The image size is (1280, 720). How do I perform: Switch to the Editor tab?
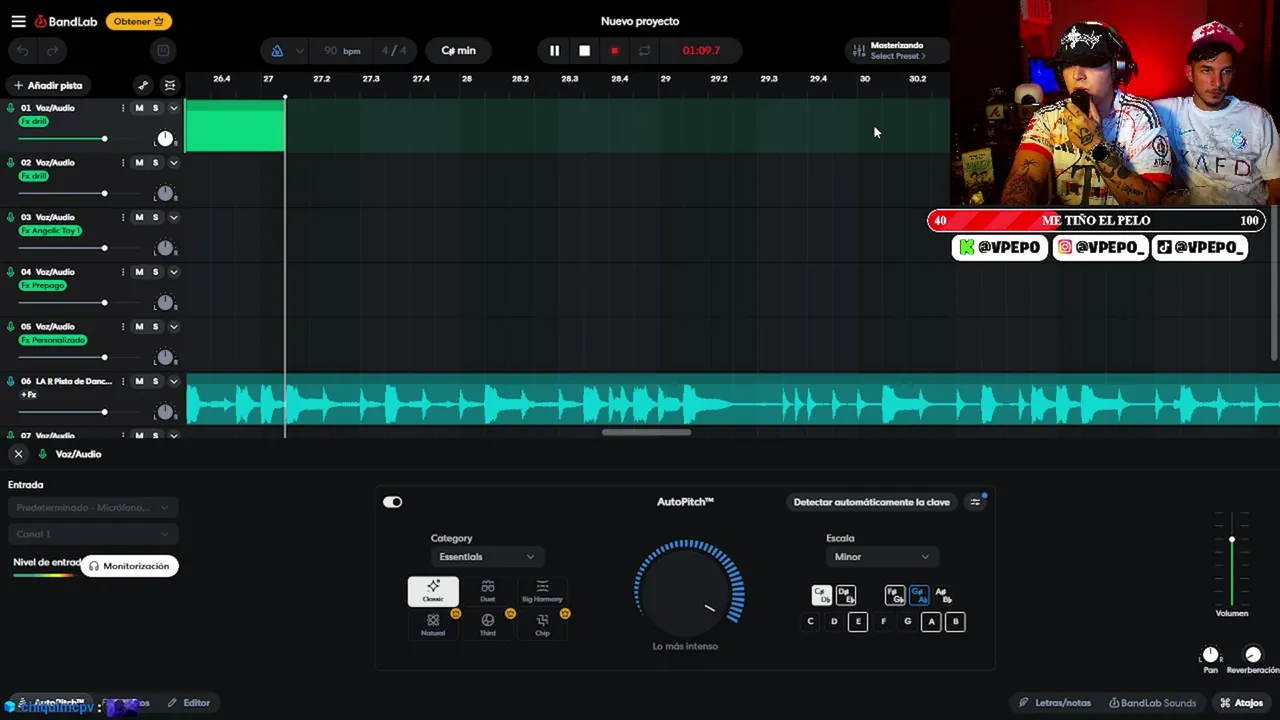pos(189,703)
